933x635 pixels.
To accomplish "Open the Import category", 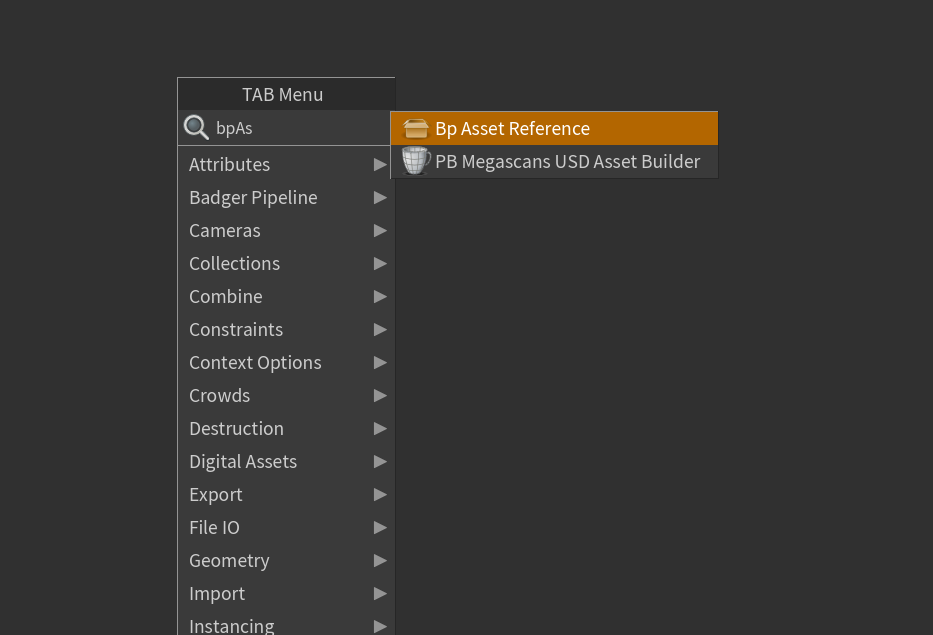I will pyautogui.click(x=217, y=593).
